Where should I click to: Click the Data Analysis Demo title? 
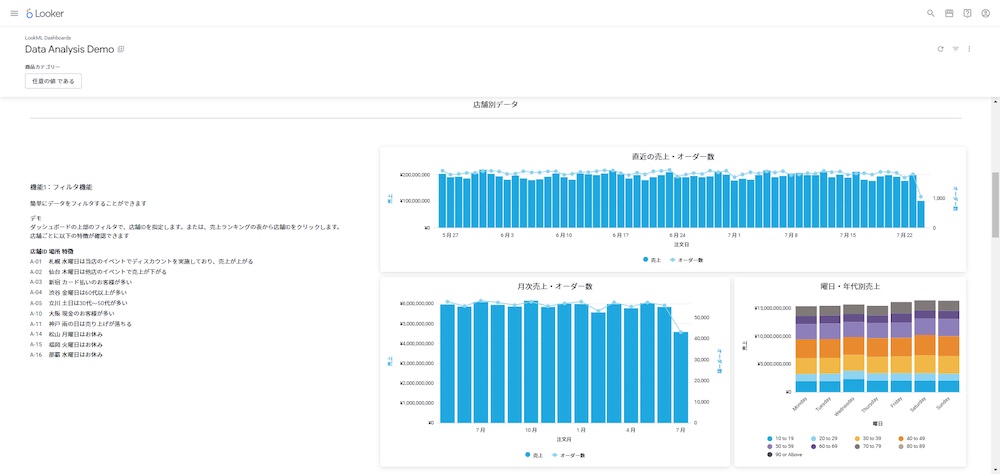pos(70,49)
